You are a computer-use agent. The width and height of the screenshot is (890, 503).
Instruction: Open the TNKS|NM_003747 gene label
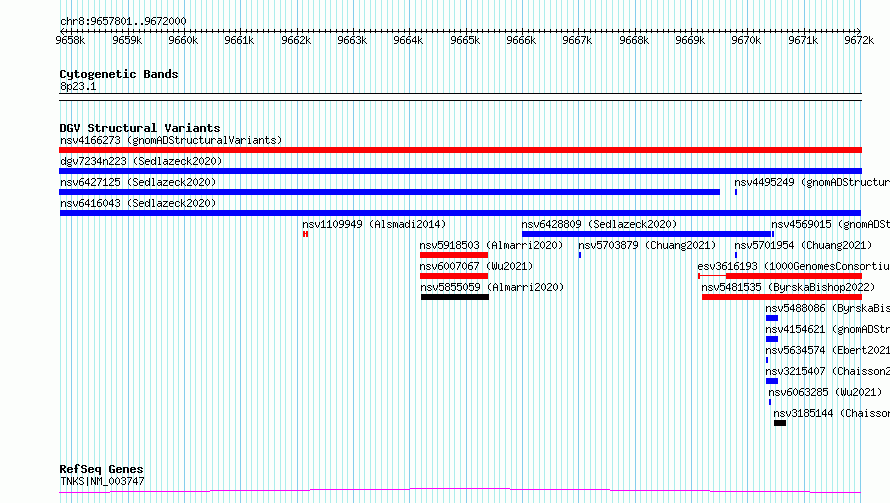[102, 481]
